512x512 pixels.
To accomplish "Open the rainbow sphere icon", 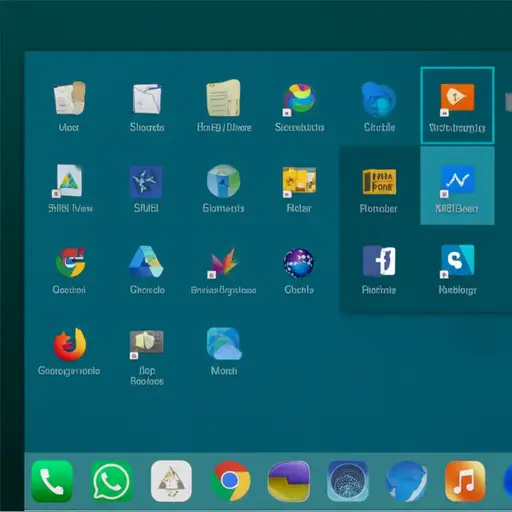I will [299, 98].
